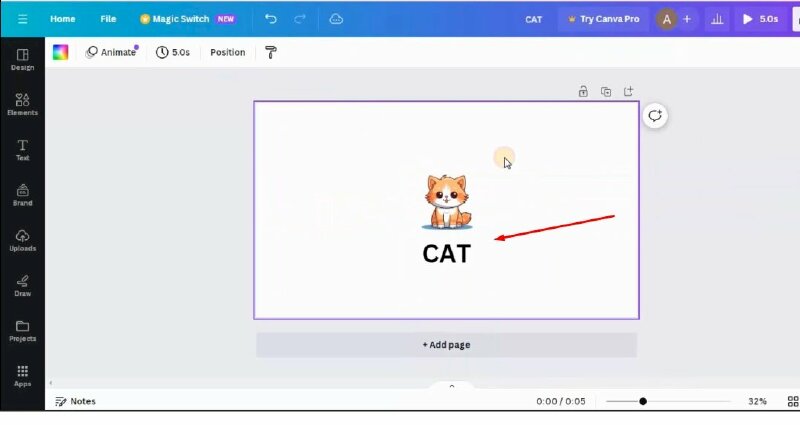Screen dimensions: 800x425
Task: Click the cloud save status icon
Action: [336, 19]
